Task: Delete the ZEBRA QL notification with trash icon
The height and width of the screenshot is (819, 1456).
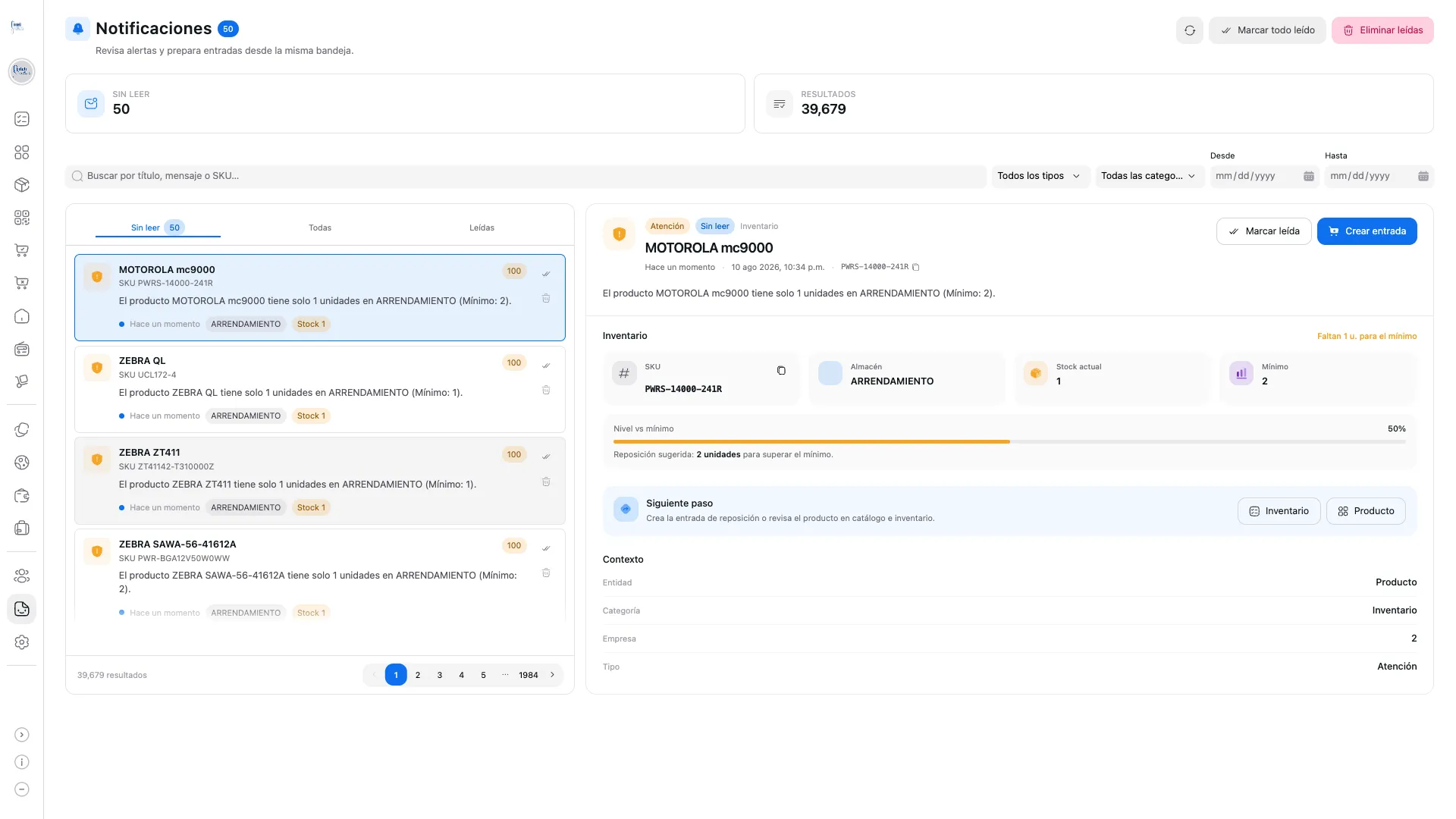Action: tap(546, 391)
